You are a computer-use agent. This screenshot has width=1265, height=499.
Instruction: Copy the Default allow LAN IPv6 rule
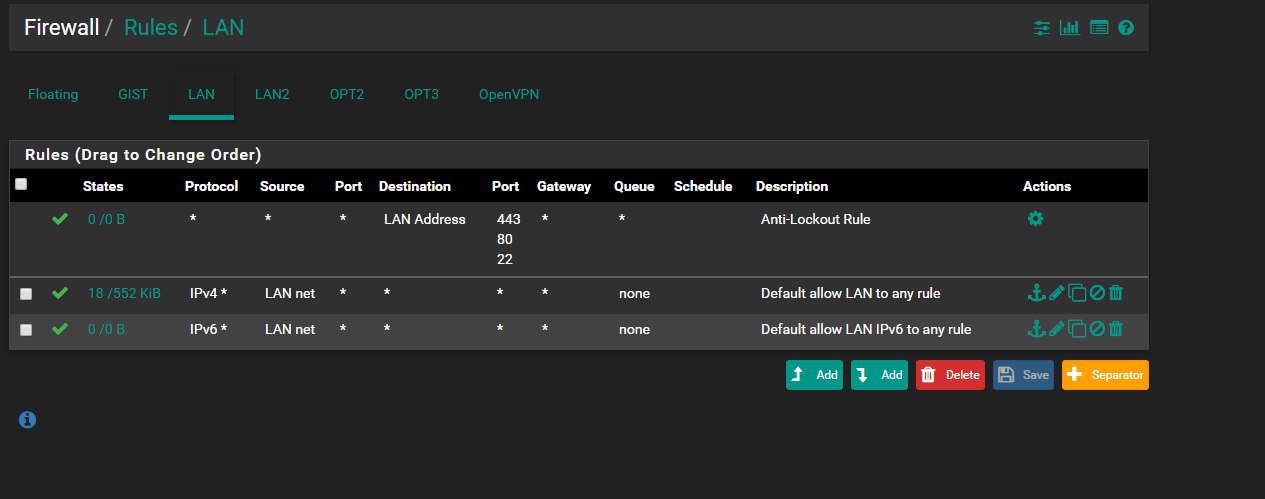(1077, 328)
